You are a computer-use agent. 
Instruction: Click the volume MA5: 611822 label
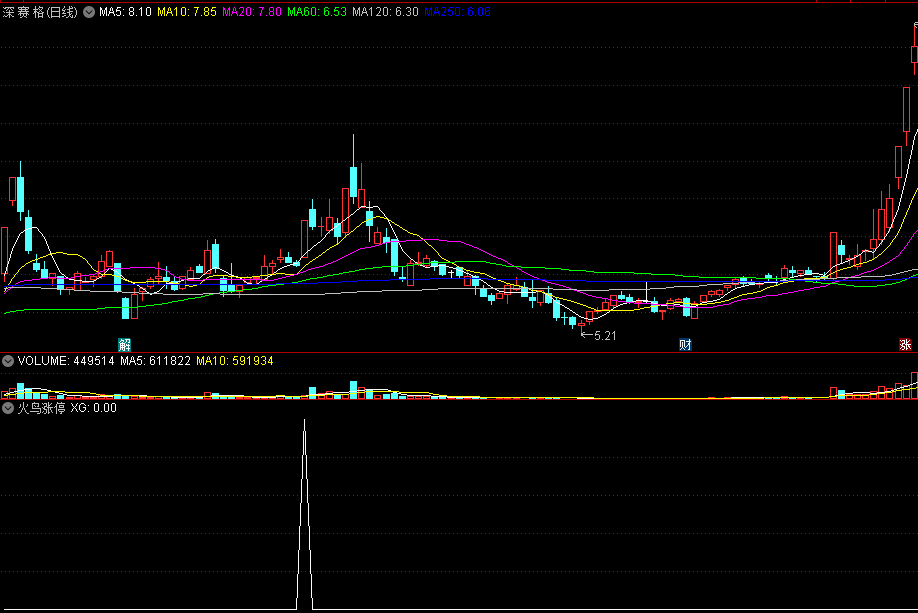[155, 361]
